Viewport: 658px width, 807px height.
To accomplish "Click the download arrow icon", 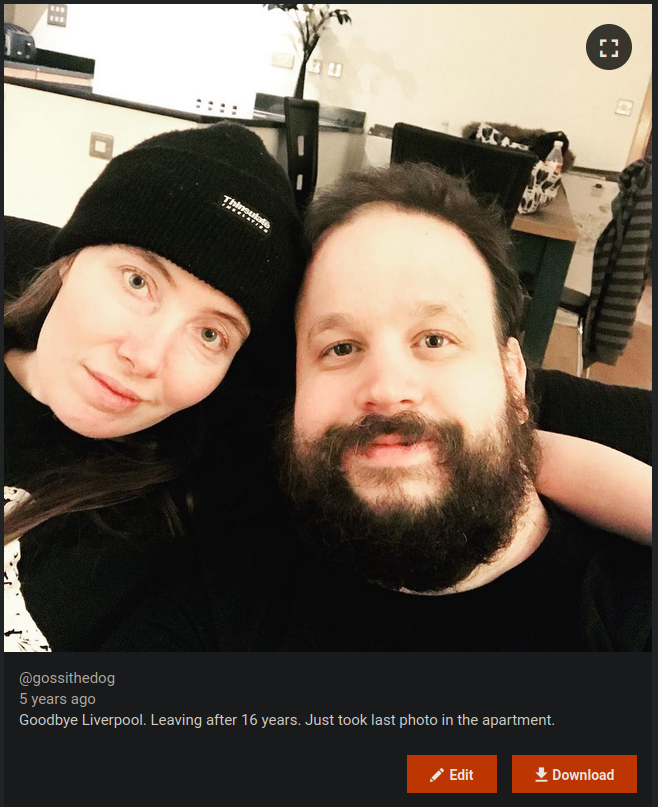I will (541, 774).
